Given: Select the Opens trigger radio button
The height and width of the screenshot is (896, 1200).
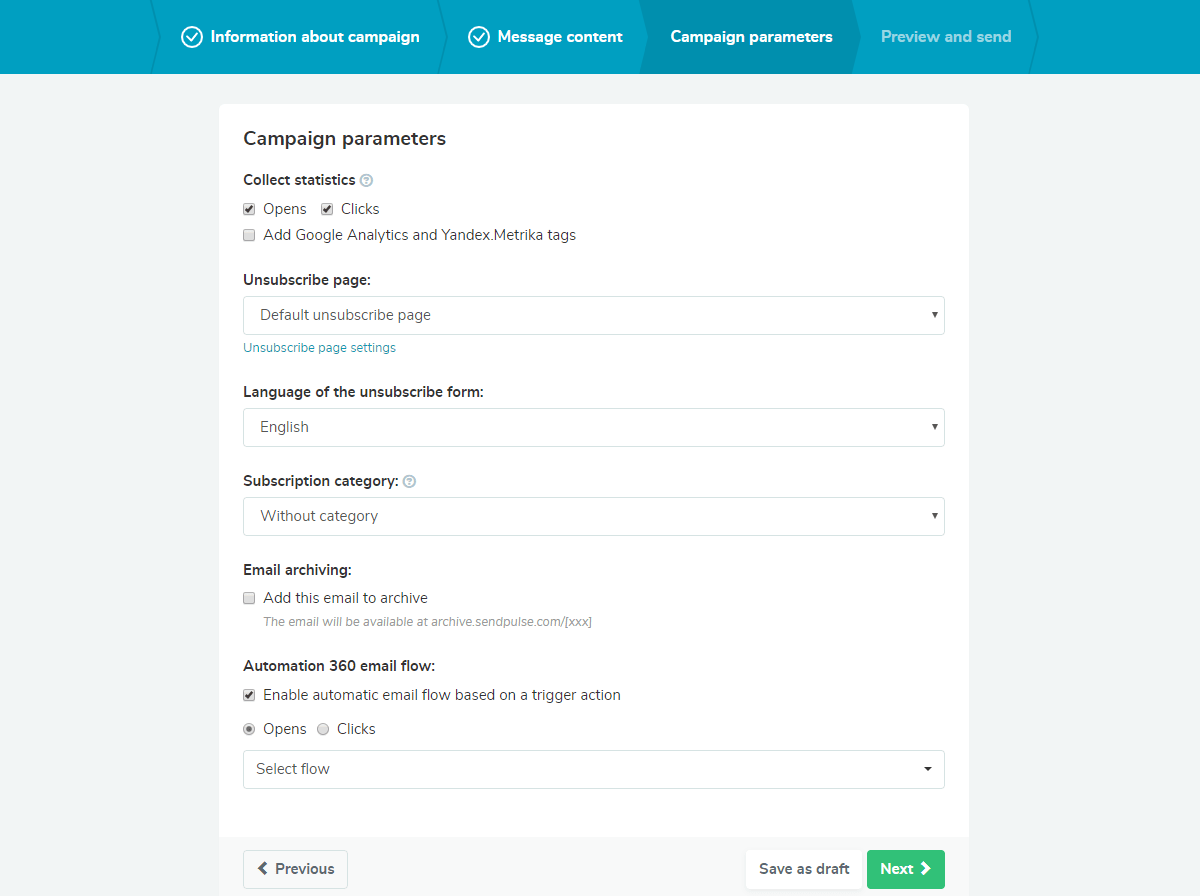Looking at the screenshot, I should click(x=249, y=729).
